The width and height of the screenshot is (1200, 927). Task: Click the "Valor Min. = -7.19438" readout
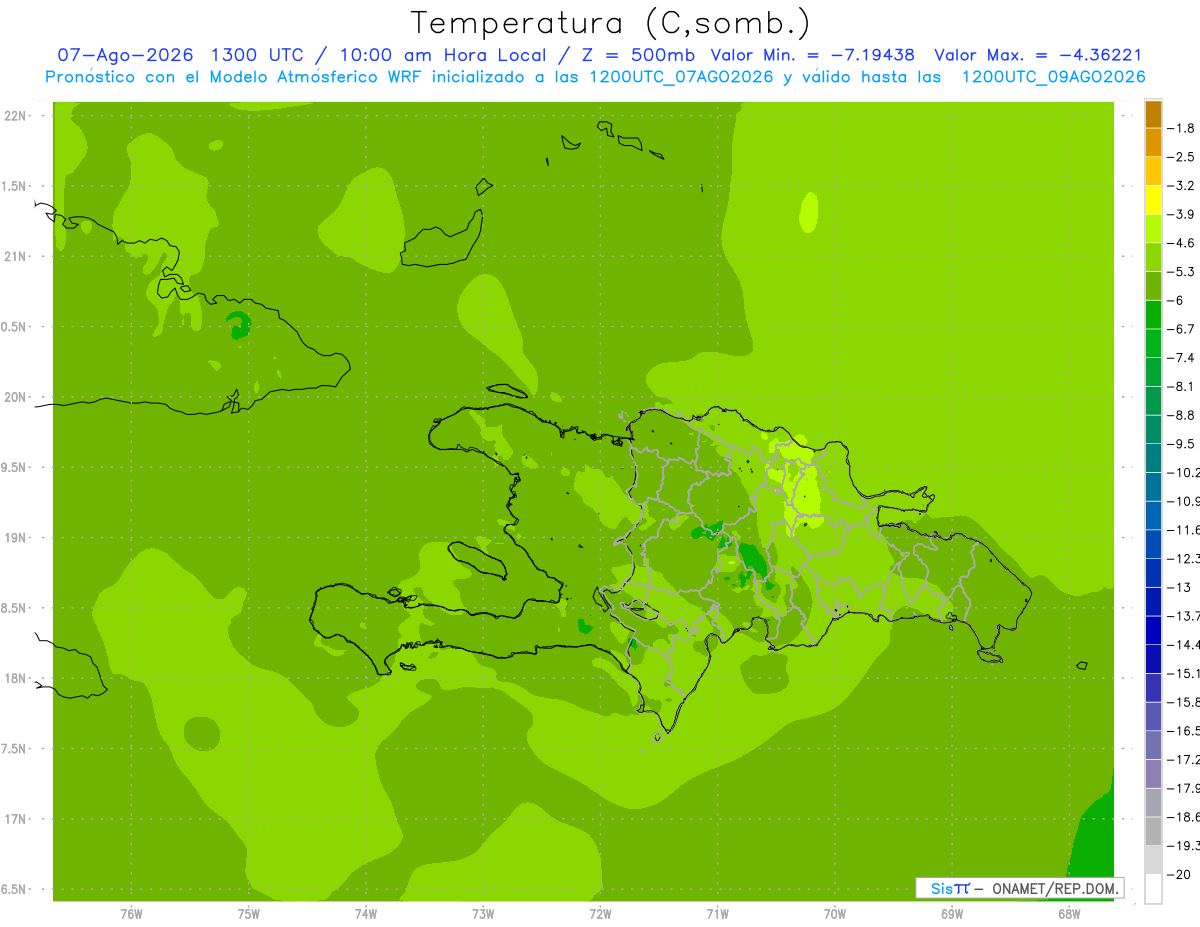pyautogui.click(x=812, y=55)
